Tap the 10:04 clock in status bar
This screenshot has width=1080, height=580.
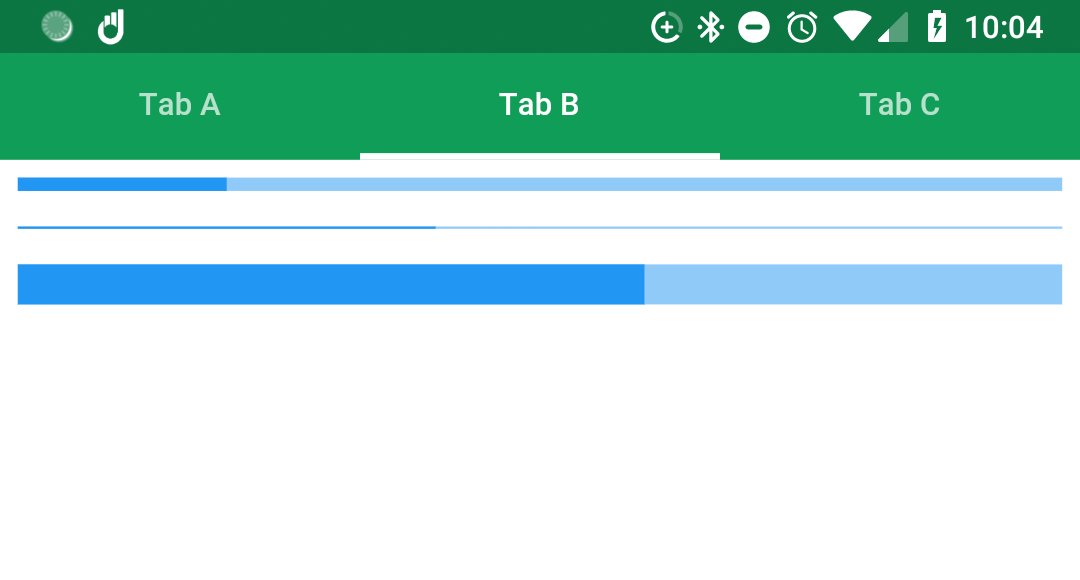(x=1004, y=28)
